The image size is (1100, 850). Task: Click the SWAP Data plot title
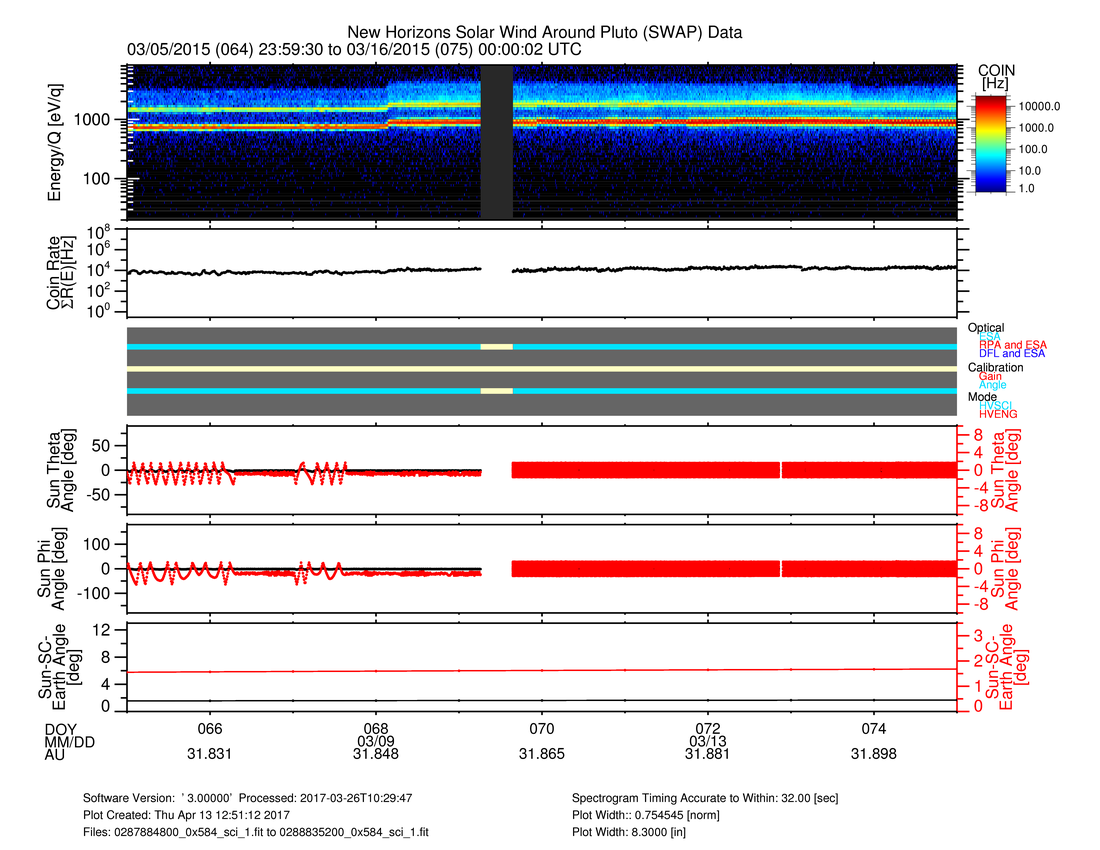tap(545, 34)
